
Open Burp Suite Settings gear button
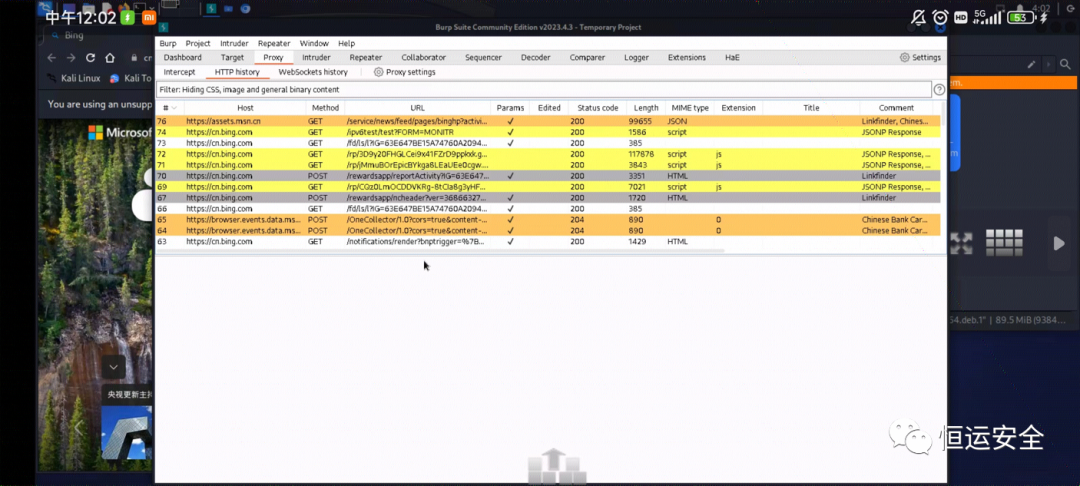pos(920,58)
